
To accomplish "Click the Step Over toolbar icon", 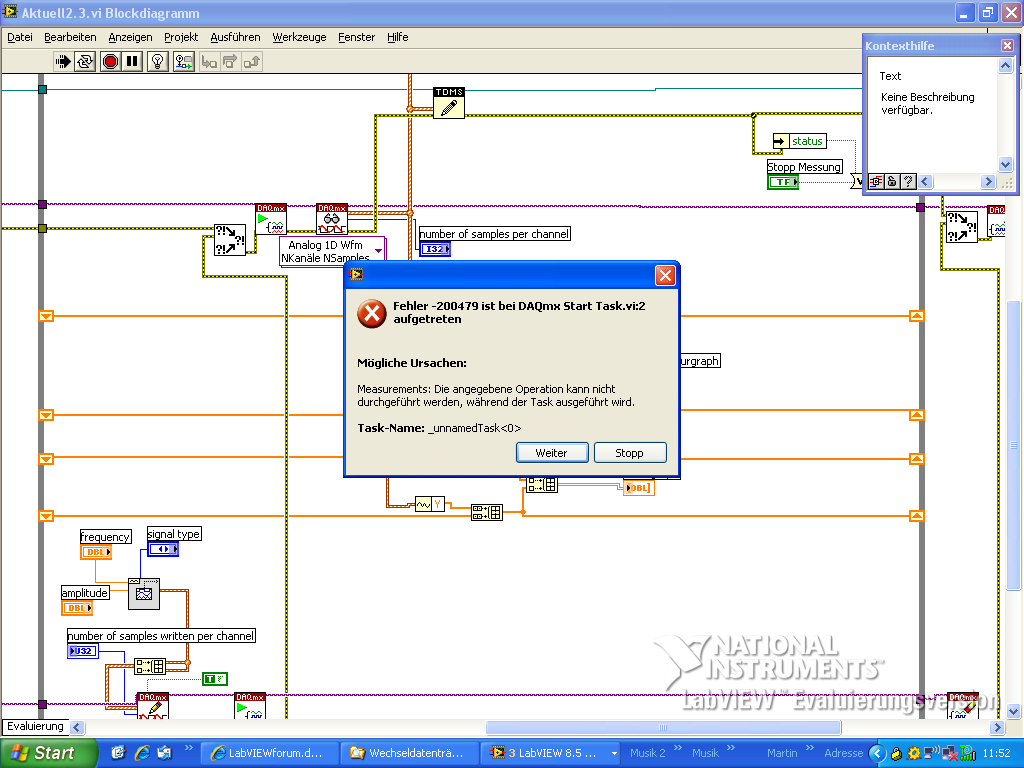I will (230, 61).
